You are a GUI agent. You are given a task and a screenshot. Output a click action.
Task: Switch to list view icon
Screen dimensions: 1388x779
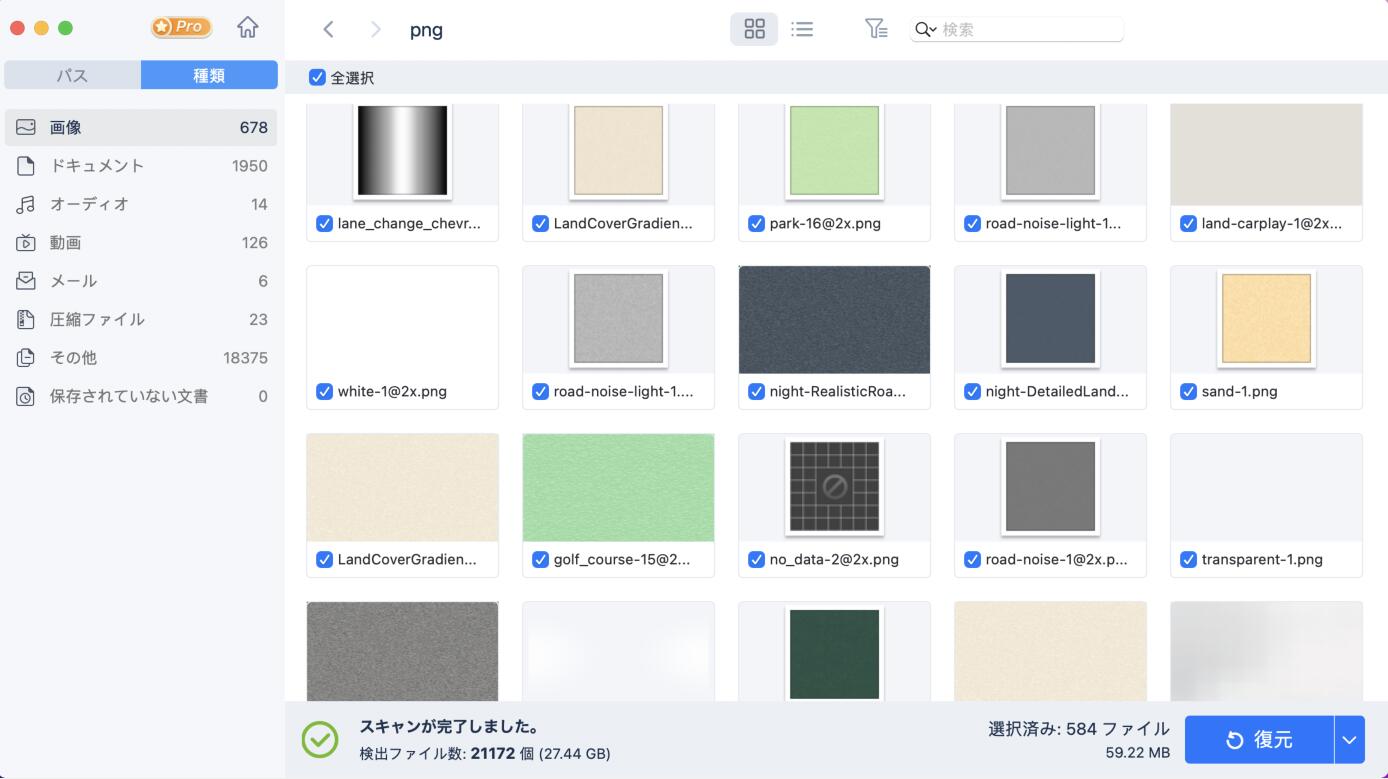click(x=802, y=29)
